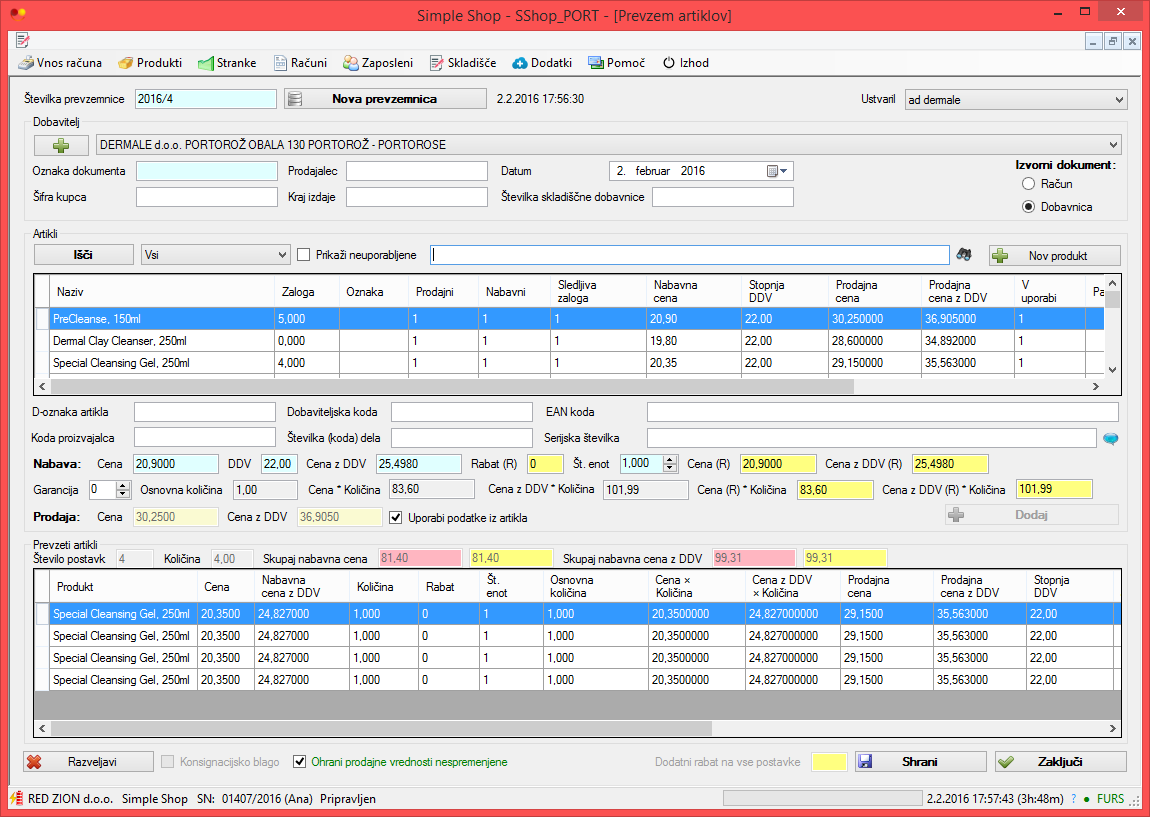The width and height of the screenshot is (1150, 817).
Task: Click the green FURS status indicator
Action: 1105,799
